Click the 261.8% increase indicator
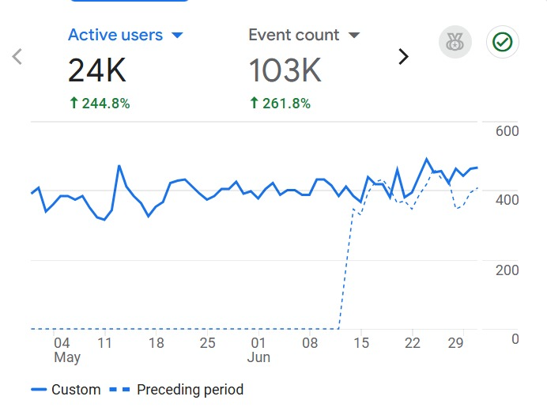 (x=280, y=103)
